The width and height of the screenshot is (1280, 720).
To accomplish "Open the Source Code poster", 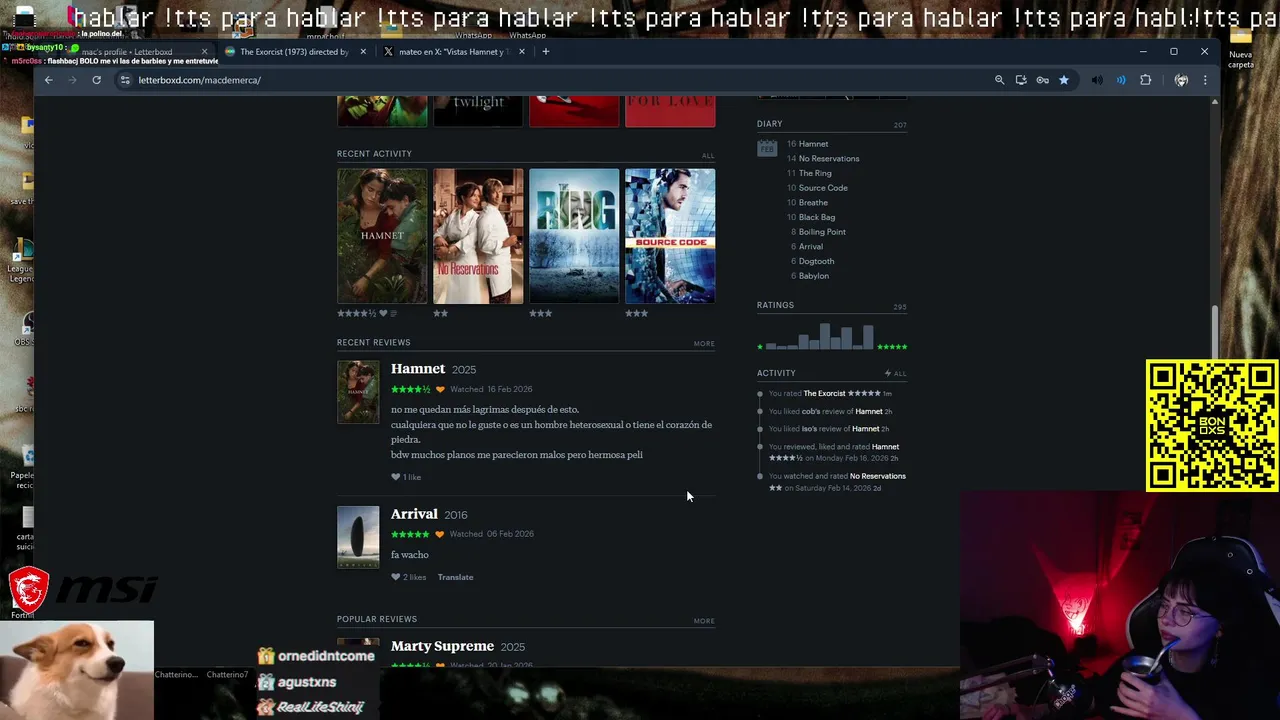I will point(670,236).
